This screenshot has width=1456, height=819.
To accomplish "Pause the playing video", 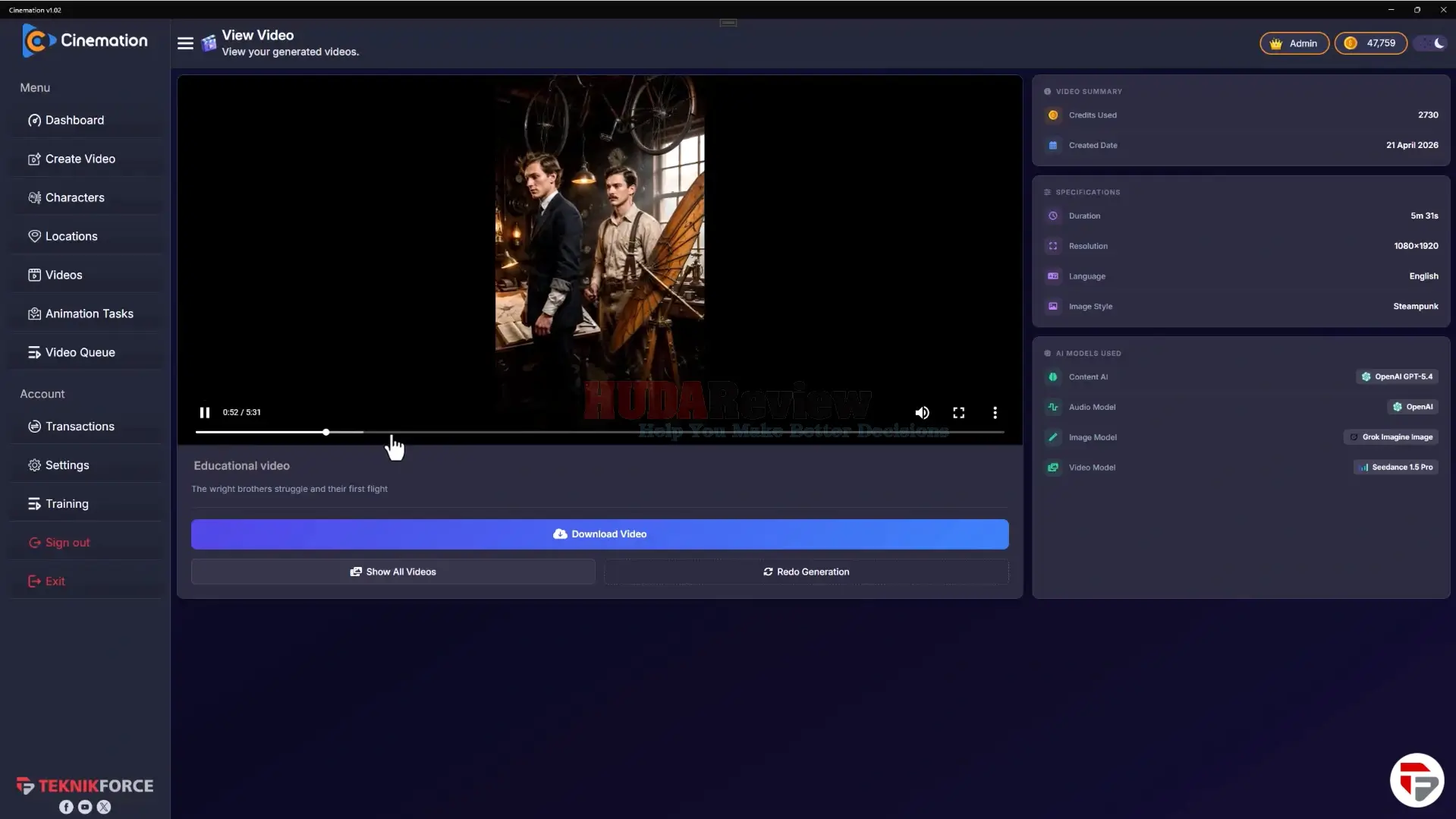I will pyautogui.click(x=204, y=412).
